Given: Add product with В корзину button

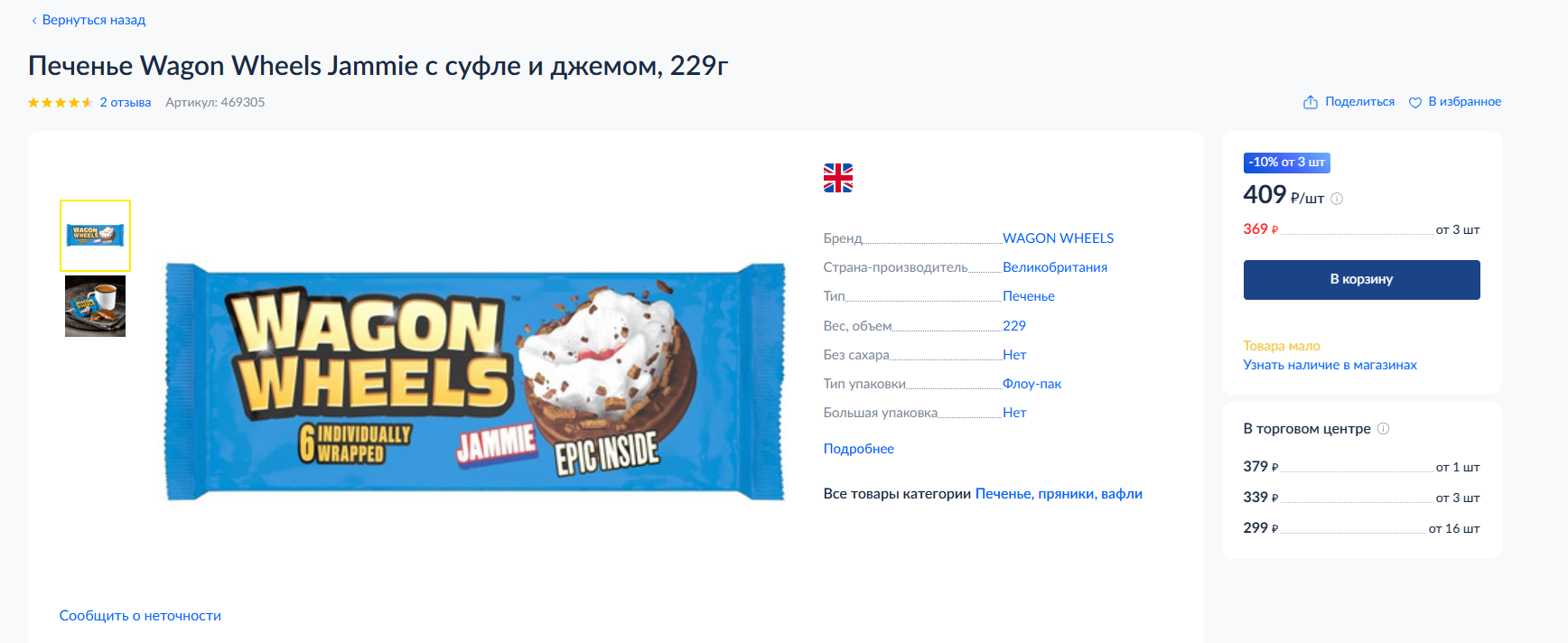Looking at the screenshot, I should click(1361, 280).
